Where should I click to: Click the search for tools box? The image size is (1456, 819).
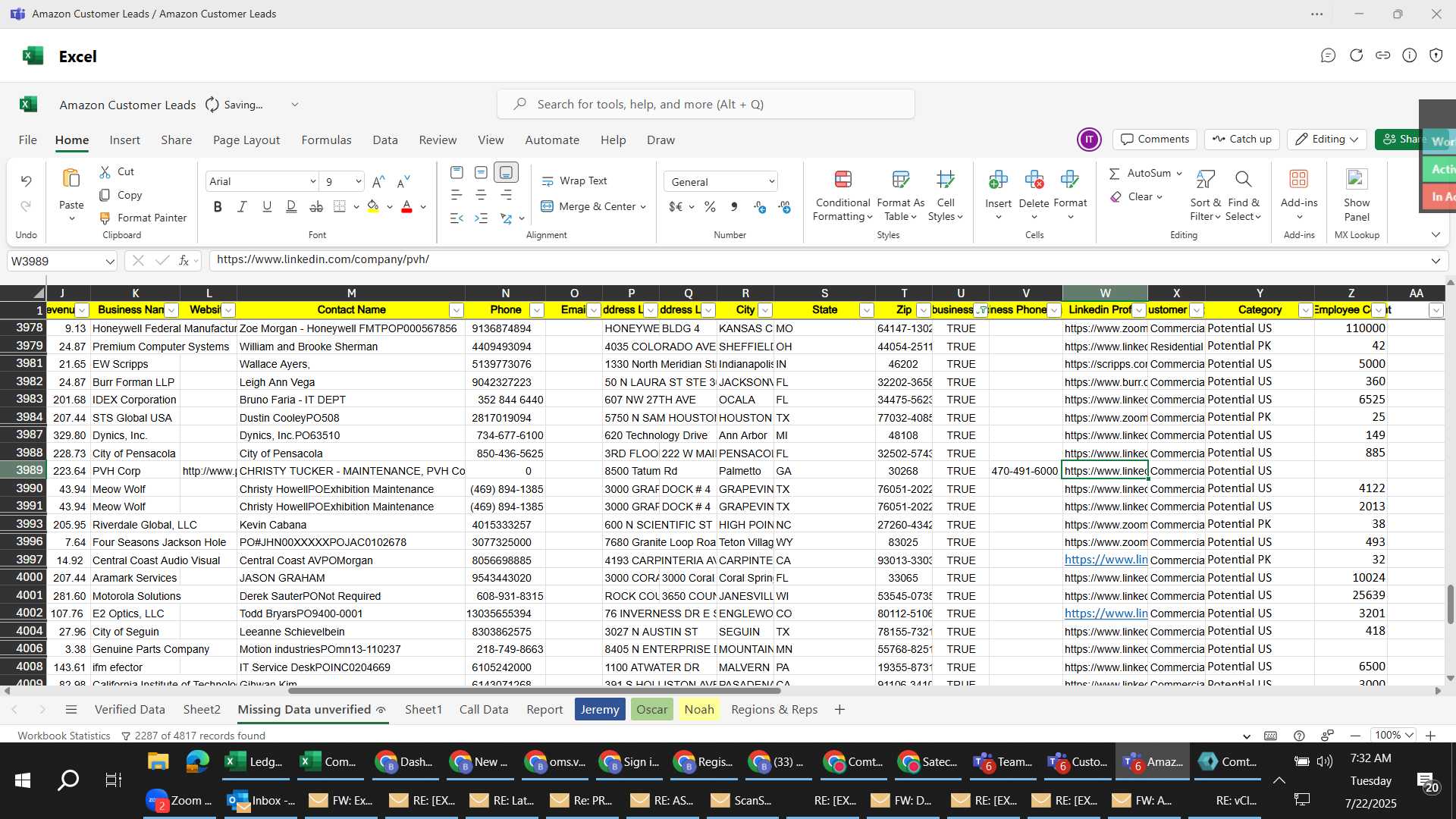tap(705, 105)
